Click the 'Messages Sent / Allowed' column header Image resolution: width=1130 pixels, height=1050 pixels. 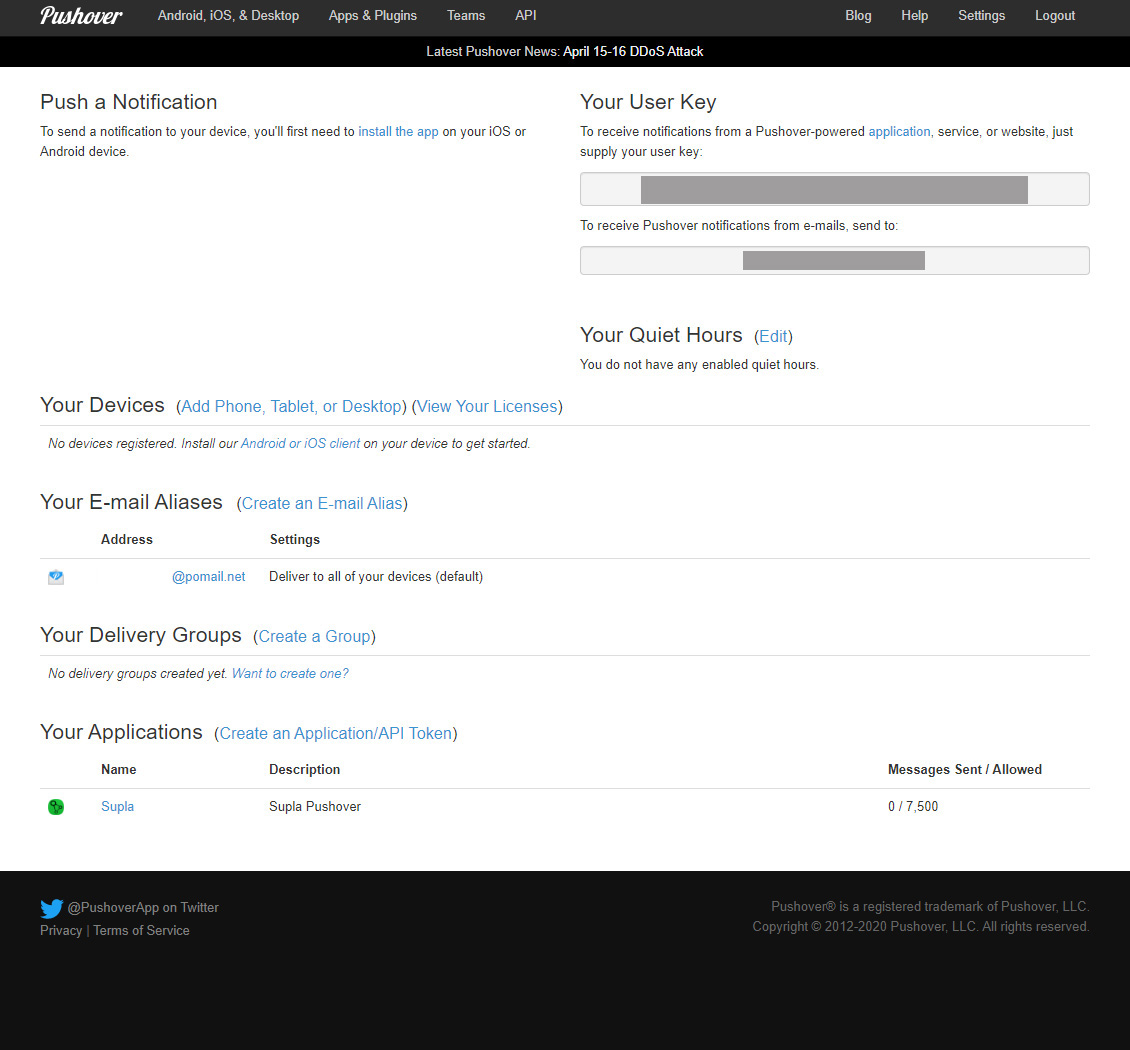click(x=965, y=769)
